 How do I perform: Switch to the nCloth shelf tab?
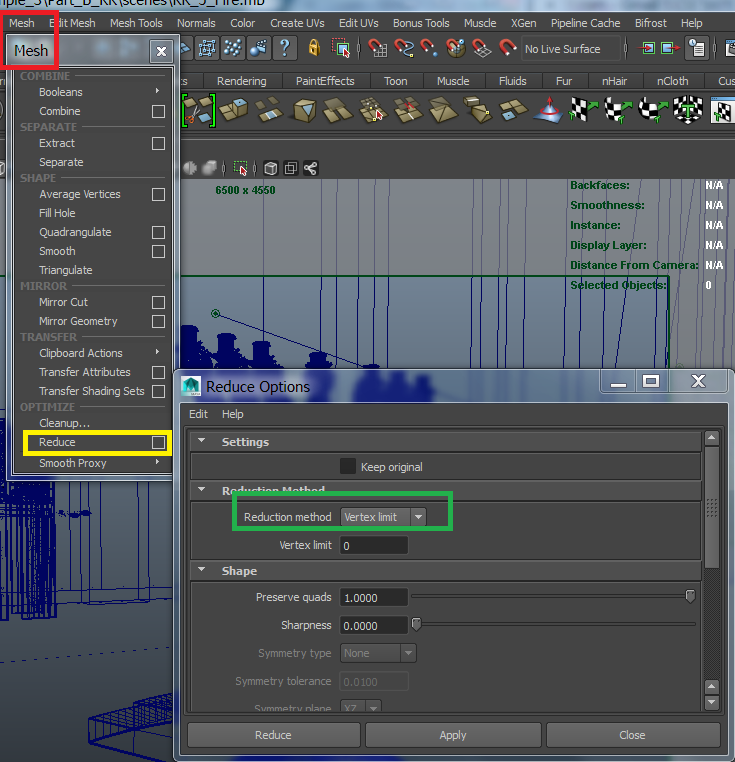pyautogui.click(x=672, y=81)
